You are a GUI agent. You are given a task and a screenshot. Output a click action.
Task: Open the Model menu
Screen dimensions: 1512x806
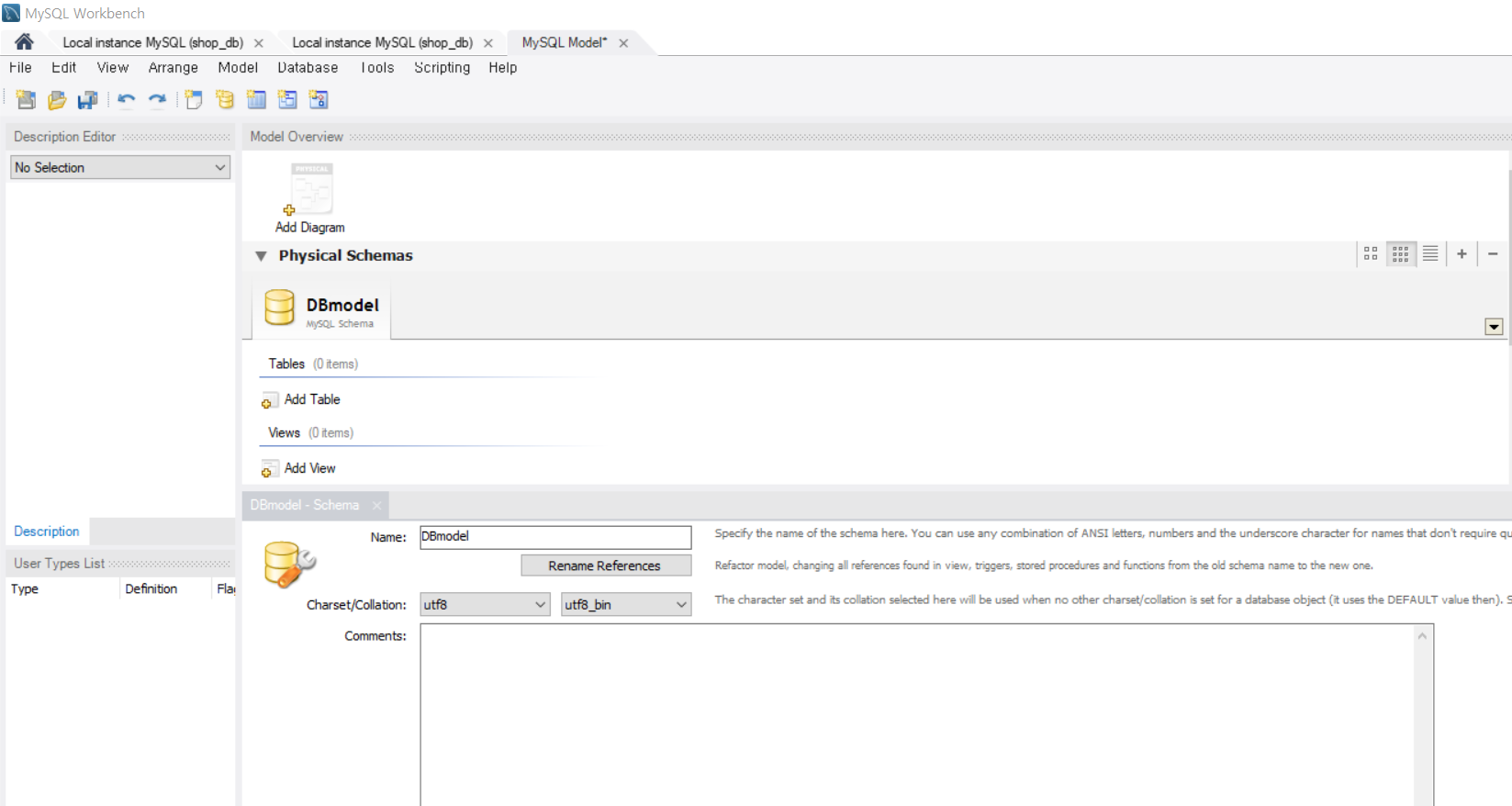pyautogui.click(x=238, y=68)
